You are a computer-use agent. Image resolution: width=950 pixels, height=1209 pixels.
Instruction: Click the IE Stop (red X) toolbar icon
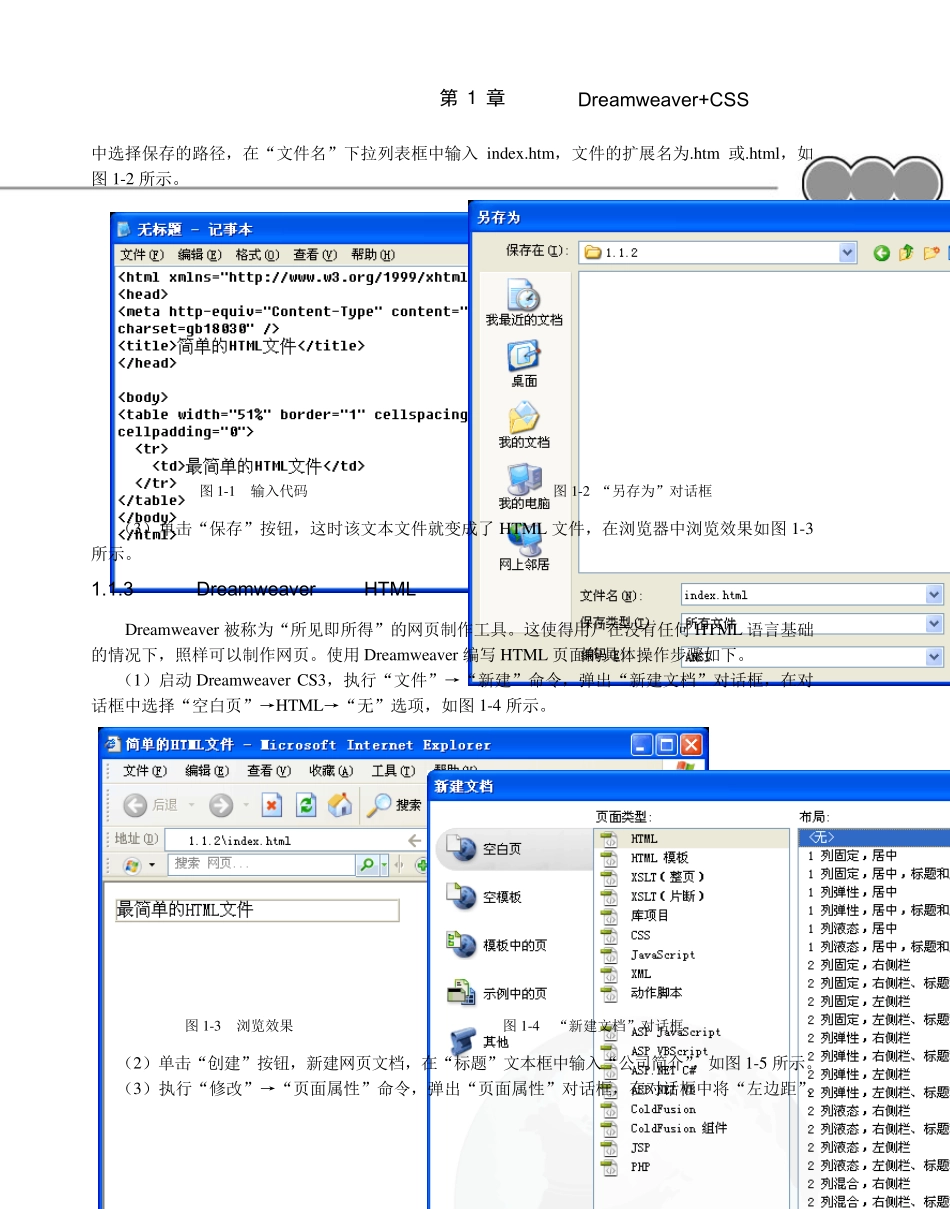pos(272,805)
